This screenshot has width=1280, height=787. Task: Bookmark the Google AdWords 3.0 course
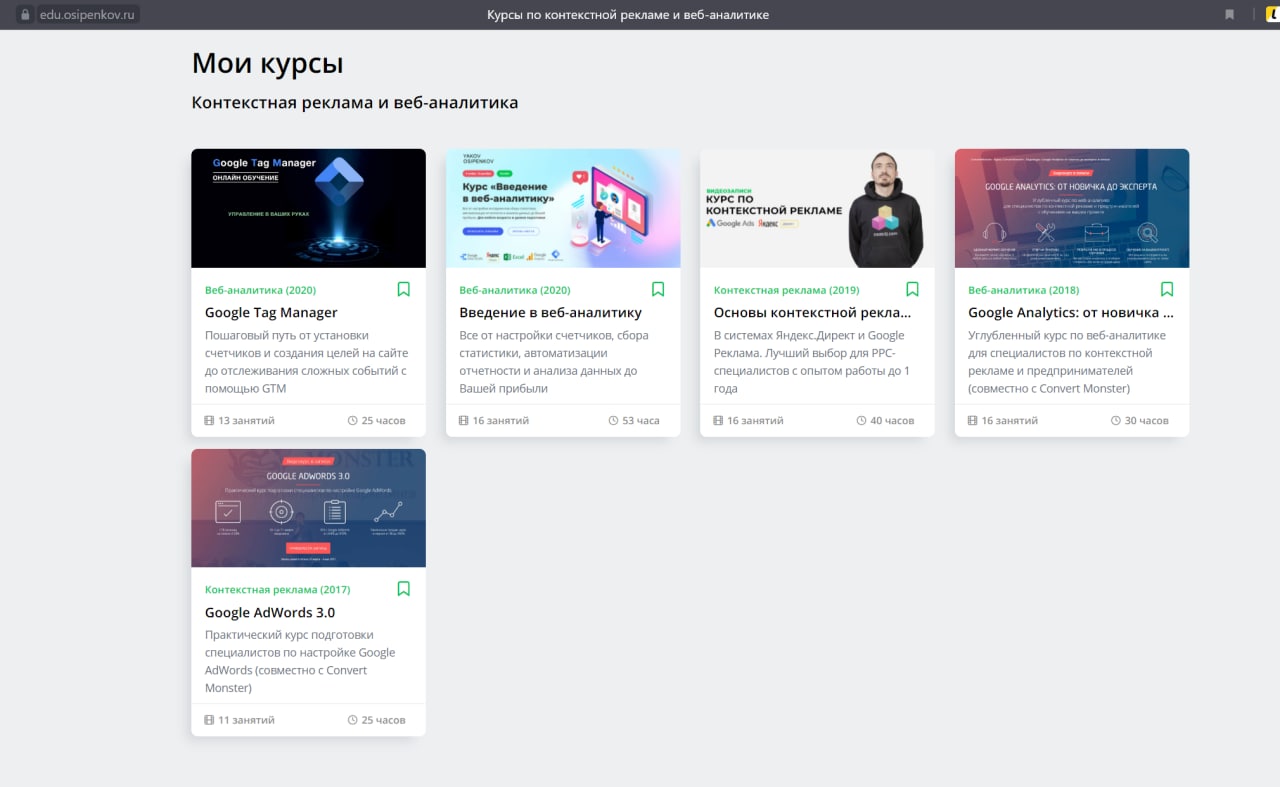(x=404, y=589)
